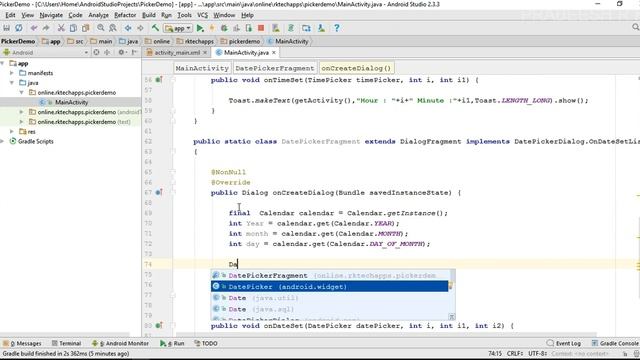Open the VCS menu
Screen dimensions: 640x360
202,15
